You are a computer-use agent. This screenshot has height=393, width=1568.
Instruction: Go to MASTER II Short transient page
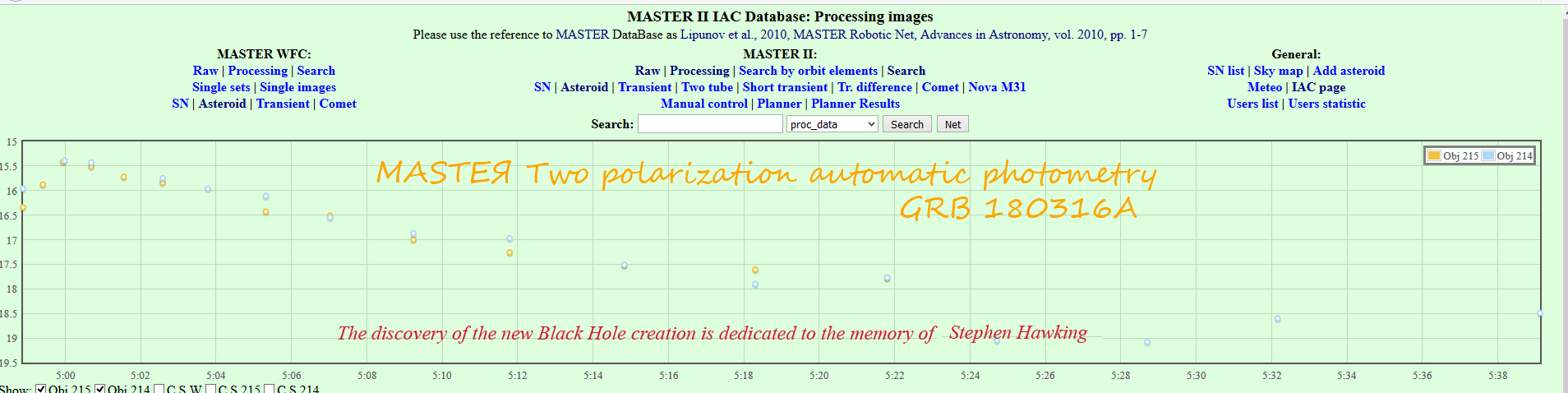tap(785, 87)
